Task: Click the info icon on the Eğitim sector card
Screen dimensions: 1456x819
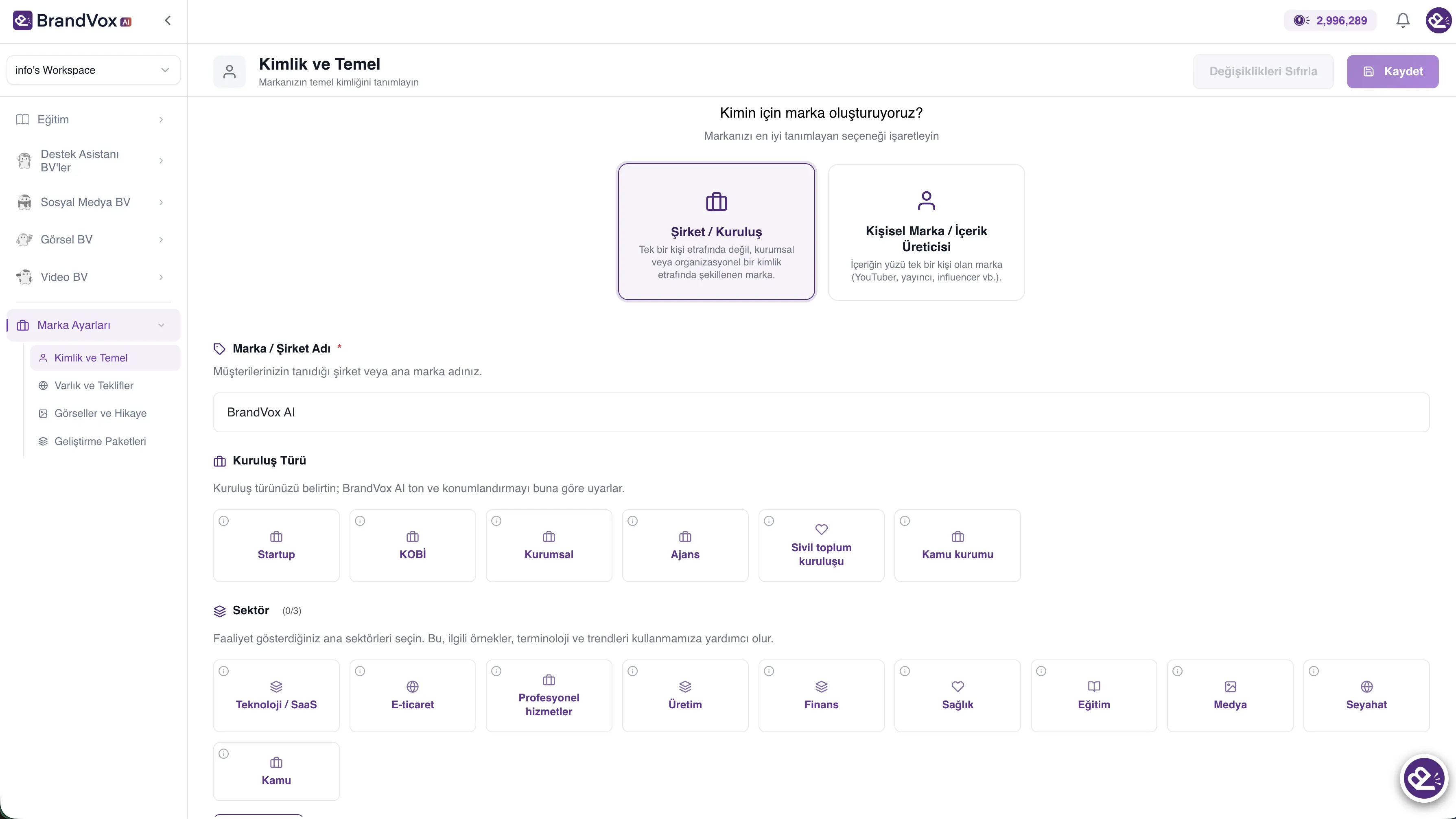Action: point(1041,671)
